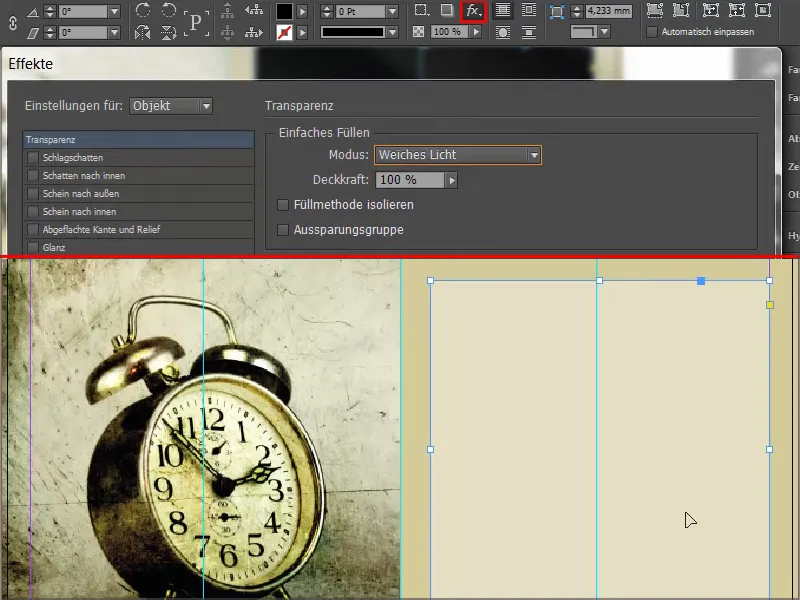The width and height of the screenshot is (800, 600).
Task: Enable Schein nach außen checkbox
Action: (33, 194)
